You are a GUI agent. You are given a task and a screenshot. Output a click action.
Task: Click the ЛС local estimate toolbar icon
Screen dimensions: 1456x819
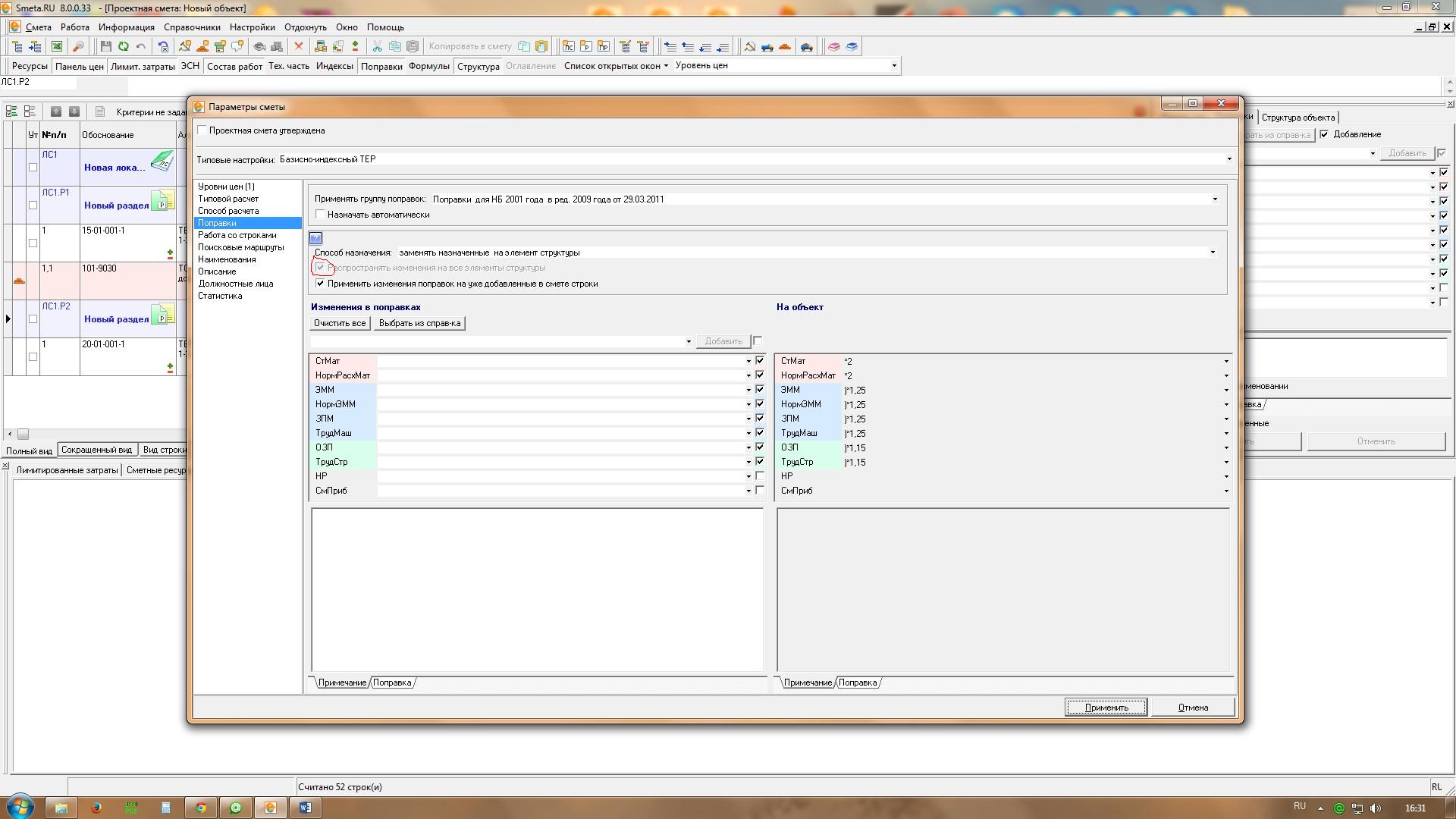pos(568,46)
